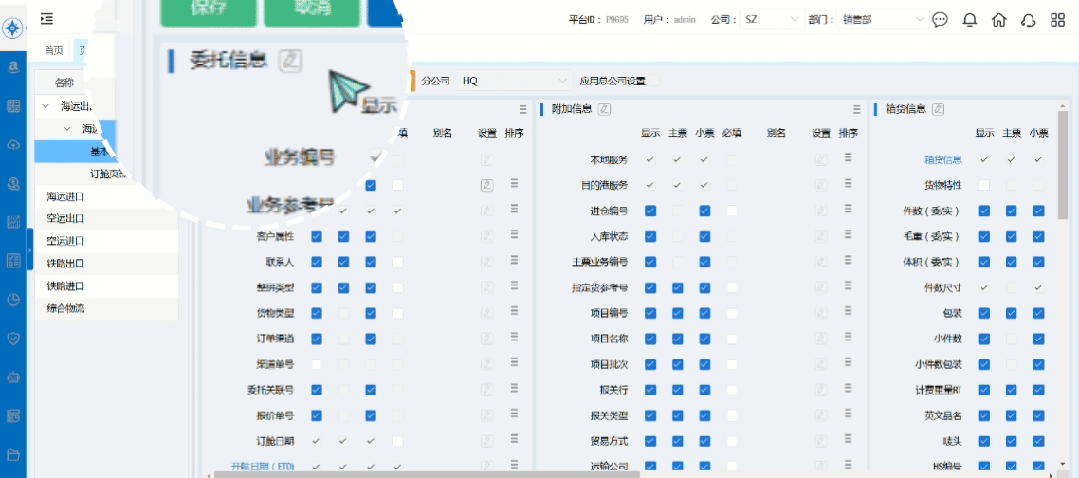Click the 设置 edit icon in 进仓编号 row

tap(820, 210)
